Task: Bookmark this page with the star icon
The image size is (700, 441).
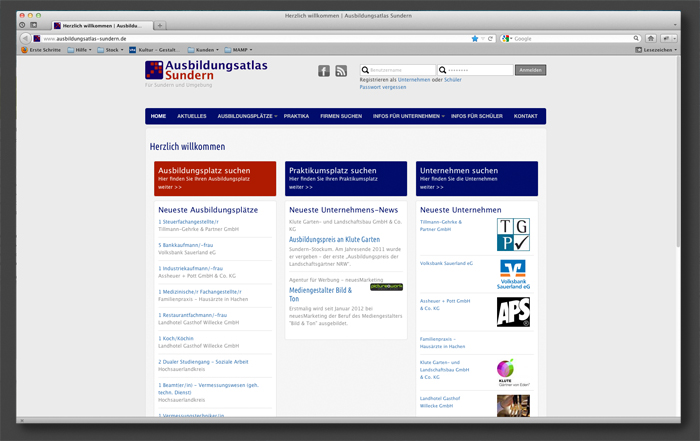Action: point(475,39)
